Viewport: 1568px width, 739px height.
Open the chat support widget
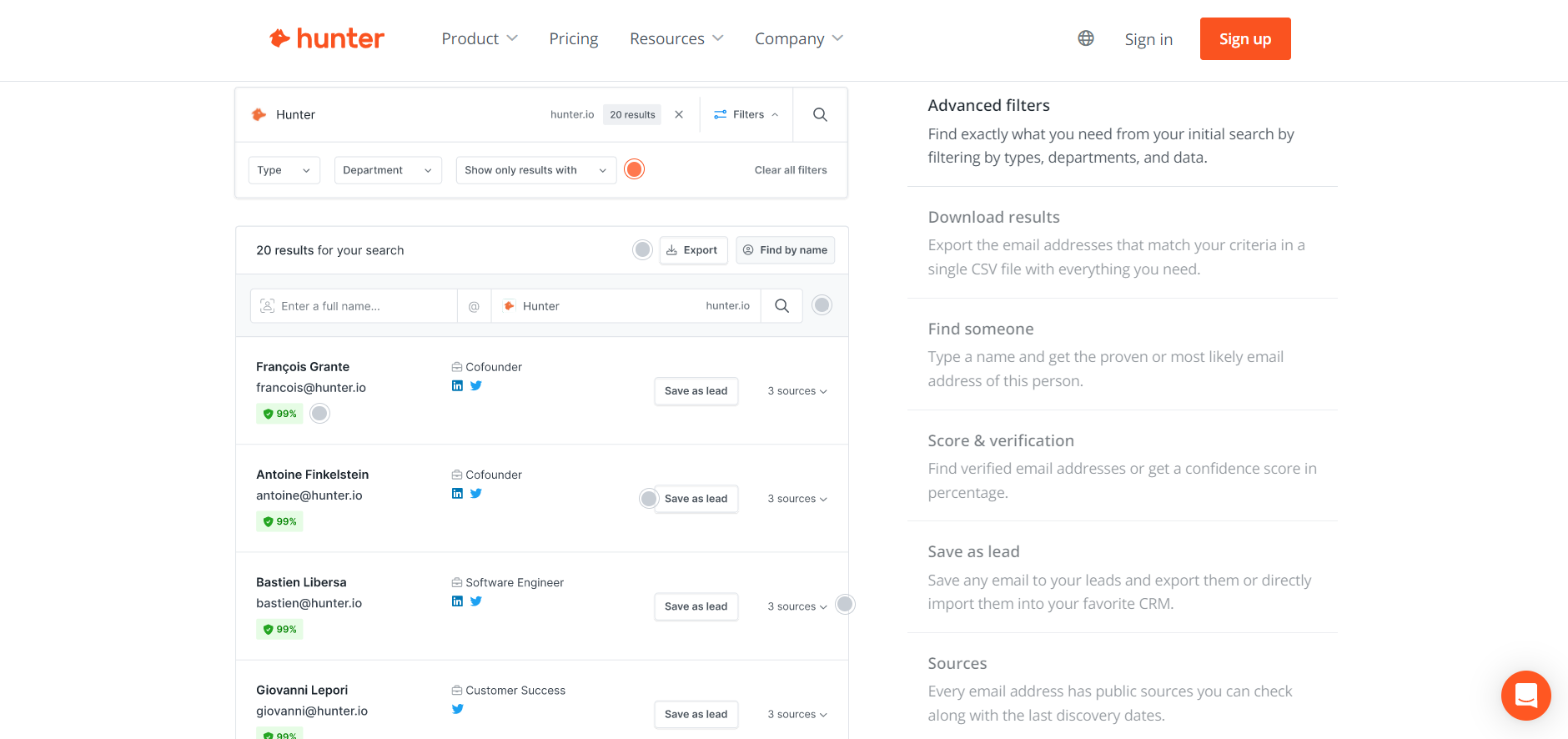point(1525,695)
